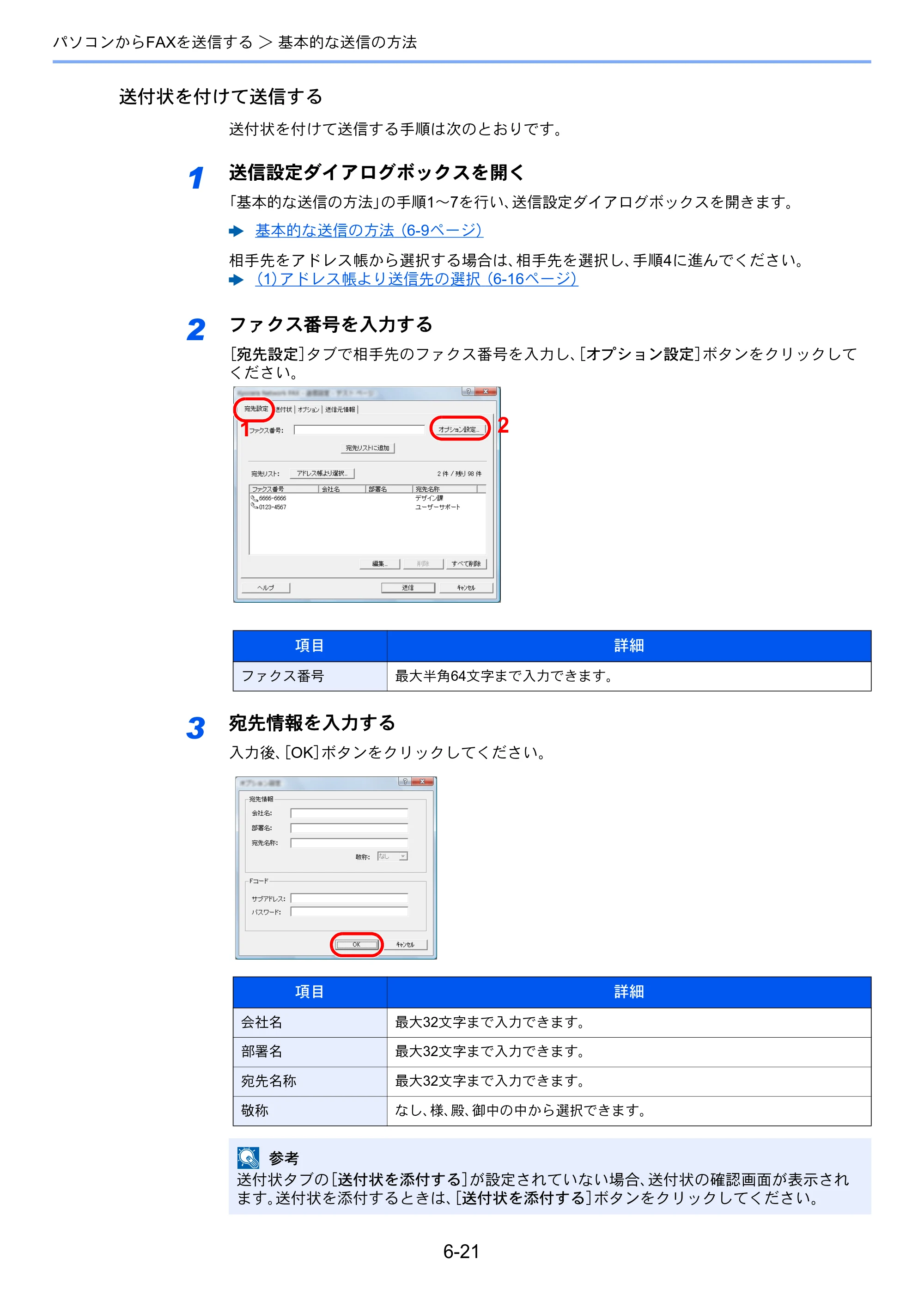Select the デザイン課 list row
This screenshot has width=924, height=1308.
(368, 498)
